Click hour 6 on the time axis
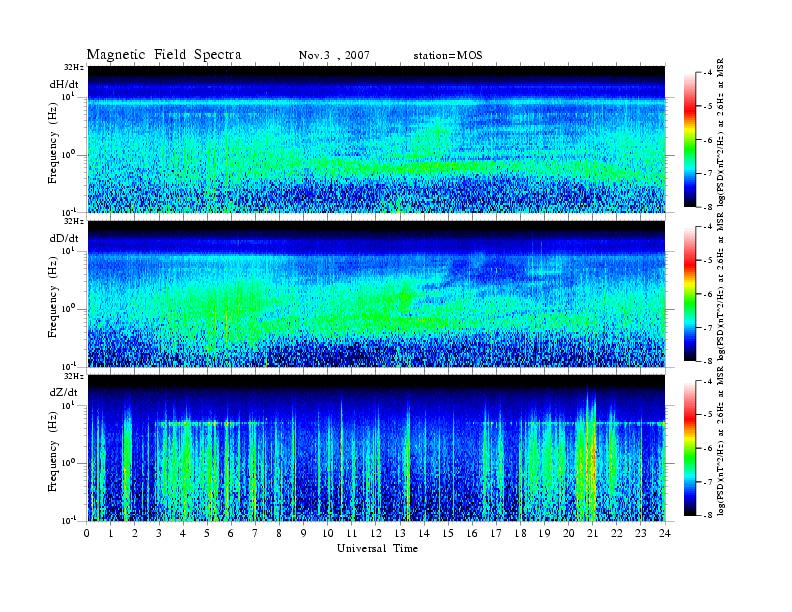Viewport: 792px width, 612px height. tap(231, 533)
